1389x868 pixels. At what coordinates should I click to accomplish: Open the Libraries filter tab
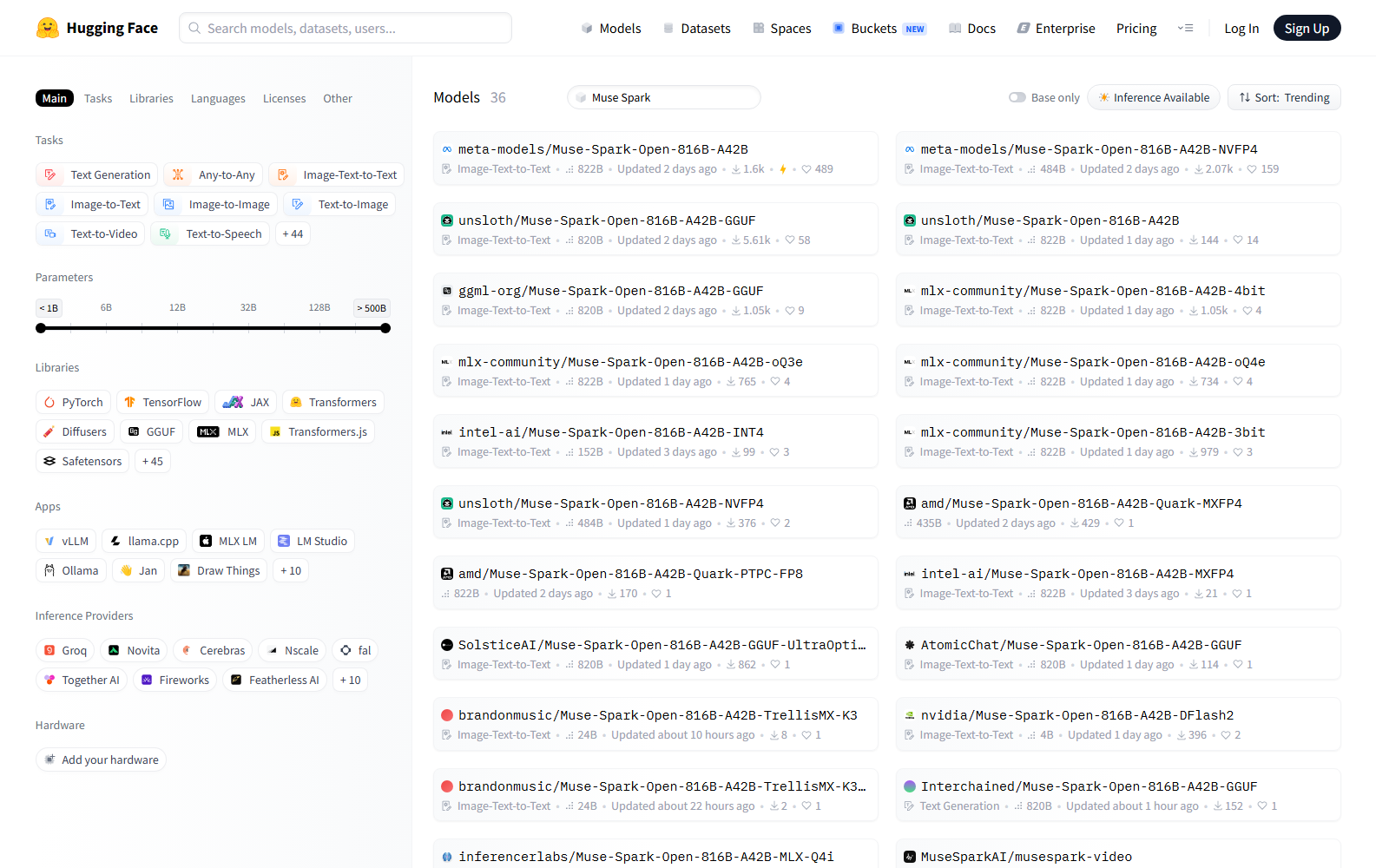point(151,98)
